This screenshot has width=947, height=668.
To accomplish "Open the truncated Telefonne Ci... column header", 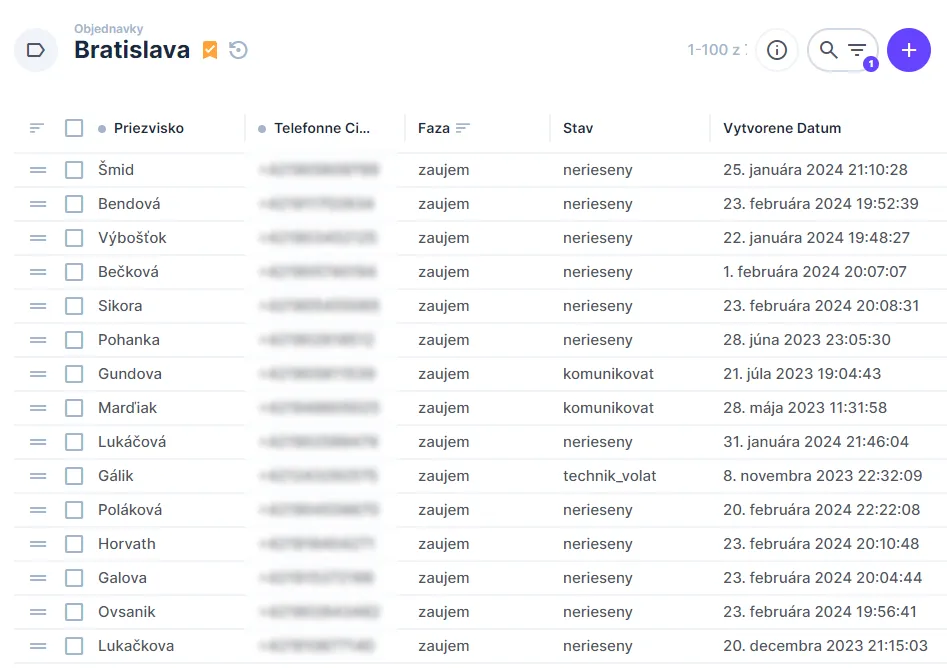I will (322, 128).
